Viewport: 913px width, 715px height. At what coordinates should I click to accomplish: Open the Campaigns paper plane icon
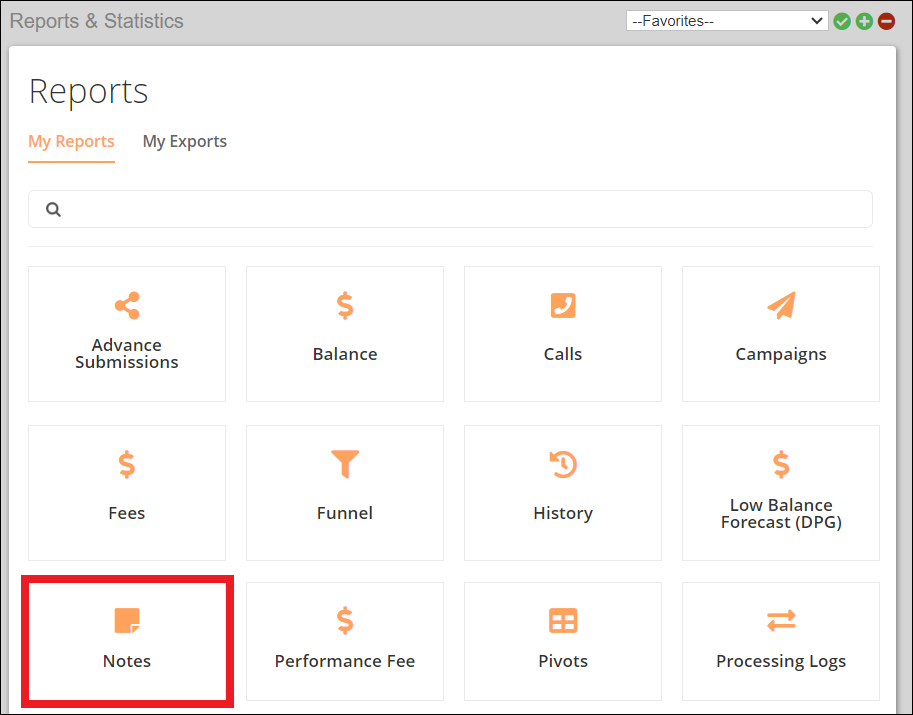coord(781,306)
